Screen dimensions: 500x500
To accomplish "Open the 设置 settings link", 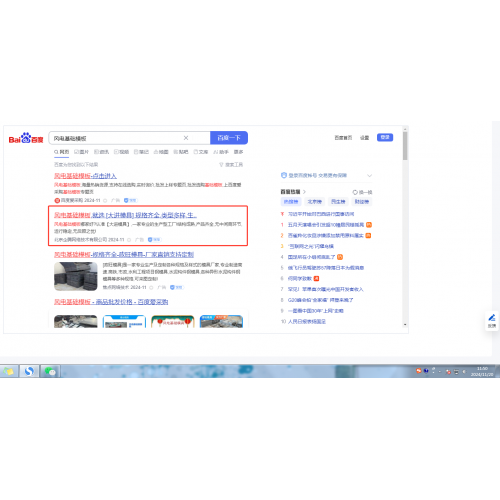I will pos(364,138).
